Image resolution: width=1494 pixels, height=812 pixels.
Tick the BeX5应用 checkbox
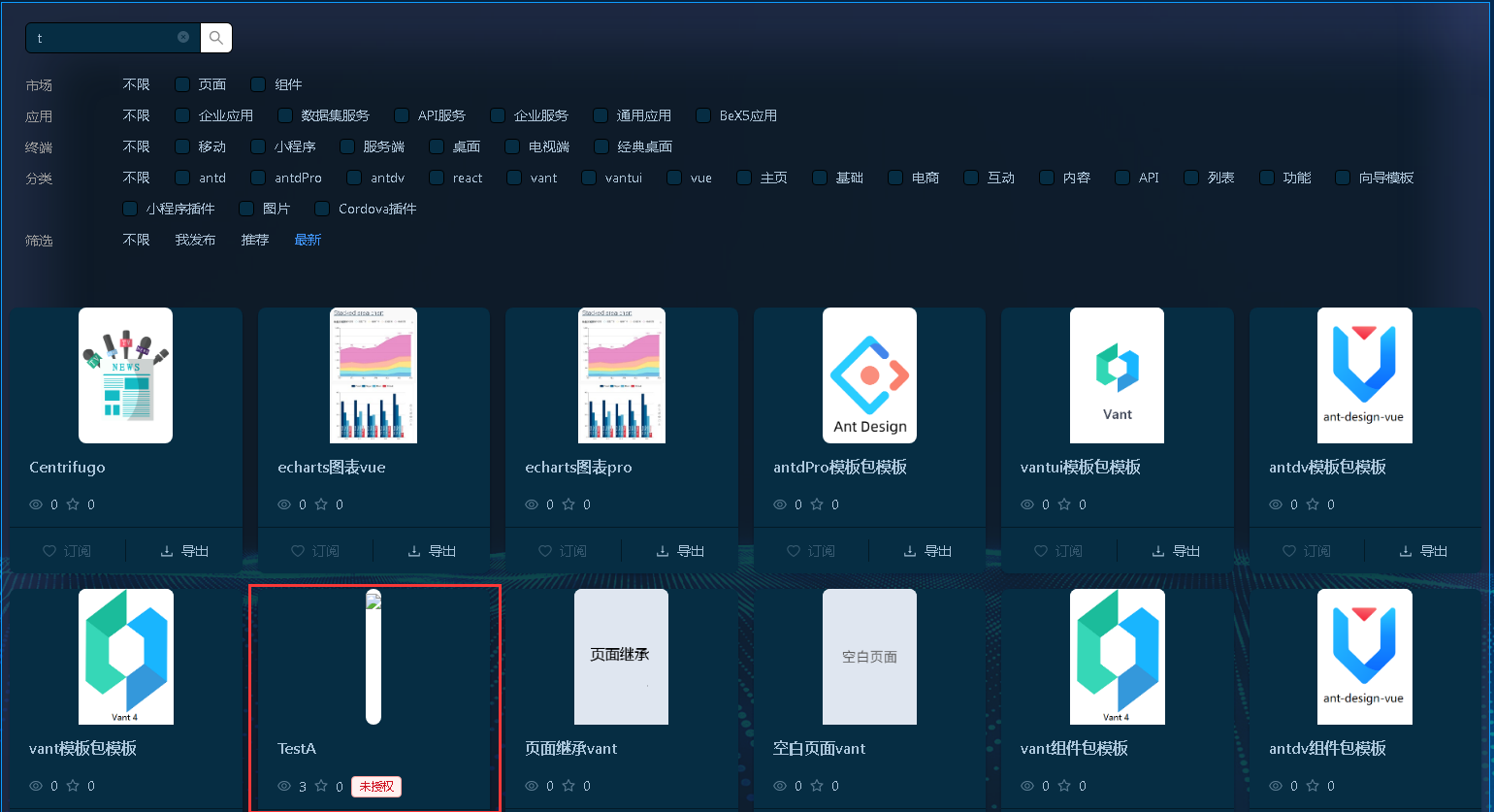pyautogui.click(x=703, y=115)
